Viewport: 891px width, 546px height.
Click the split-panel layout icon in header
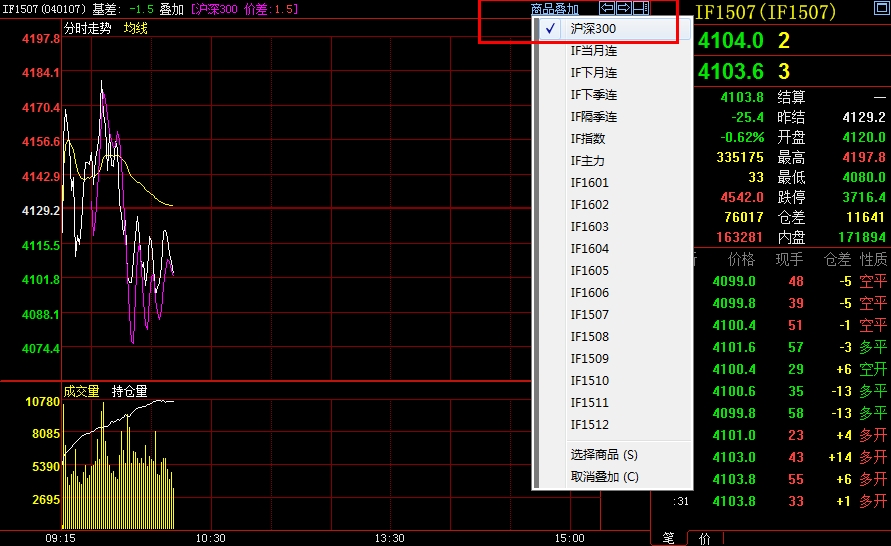(641, 9)
